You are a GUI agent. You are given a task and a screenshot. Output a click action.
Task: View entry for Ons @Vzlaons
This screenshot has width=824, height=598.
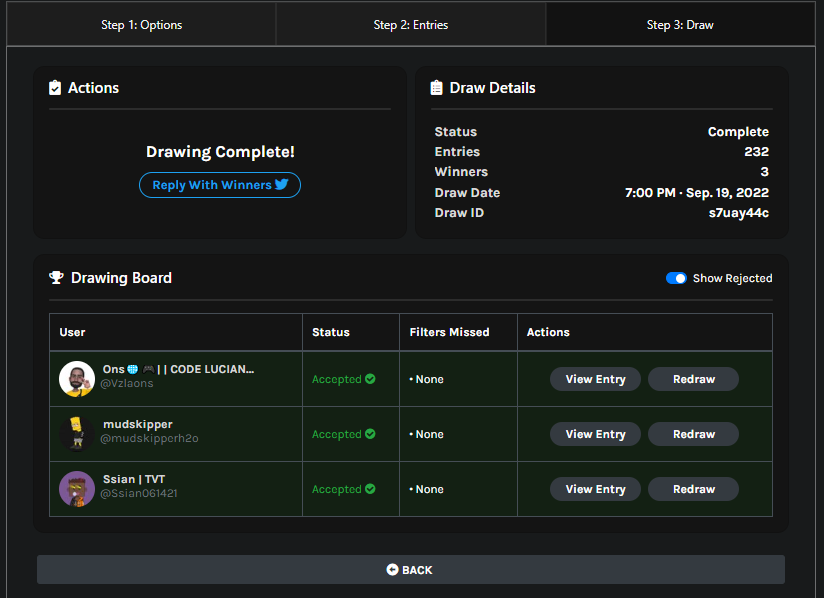(595, 379)
